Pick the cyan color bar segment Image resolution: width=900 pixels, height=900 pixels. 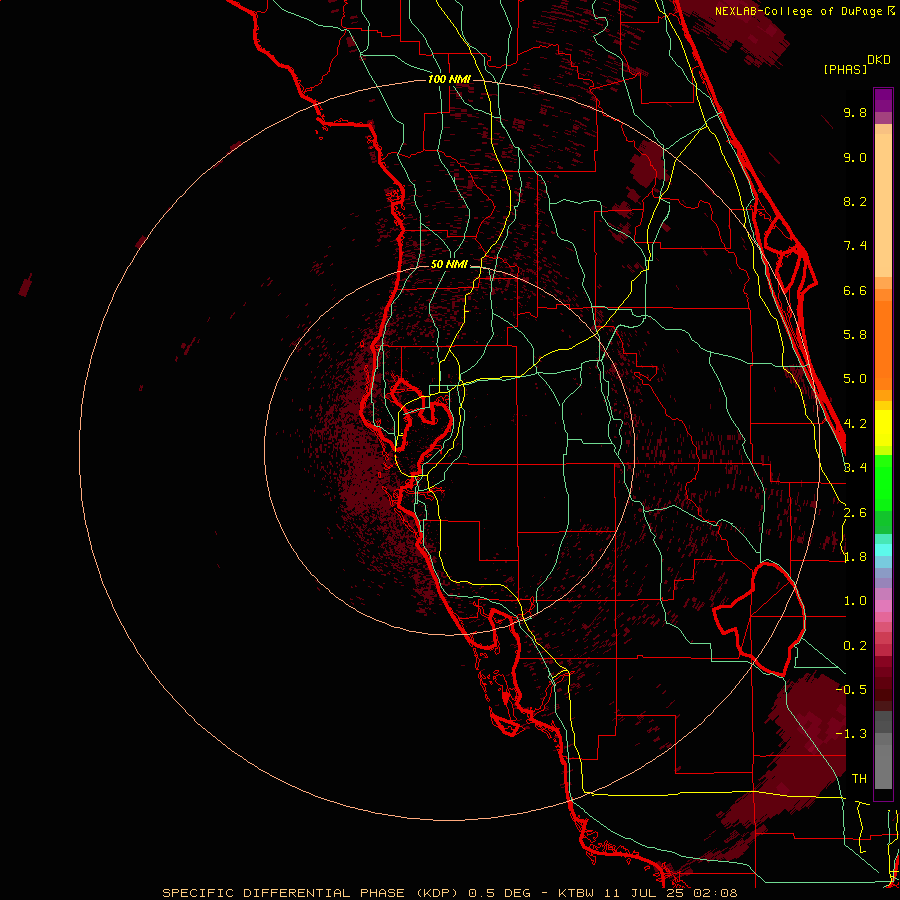[x=883, y=550]
